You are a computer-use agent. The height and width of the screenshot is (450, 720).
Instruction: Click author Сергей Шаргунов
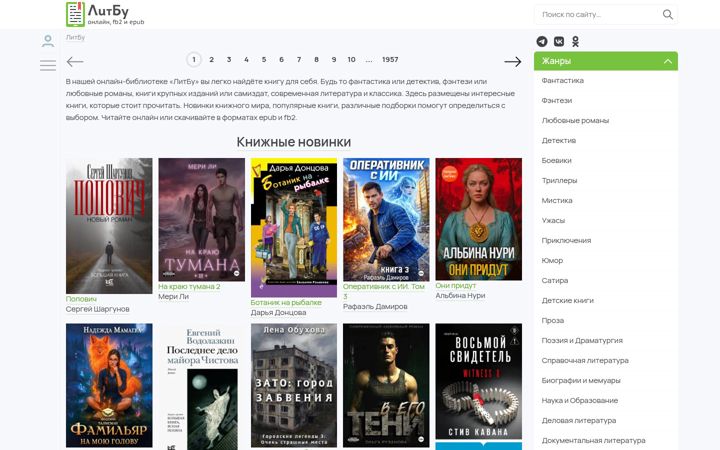(x=97, y=309)
